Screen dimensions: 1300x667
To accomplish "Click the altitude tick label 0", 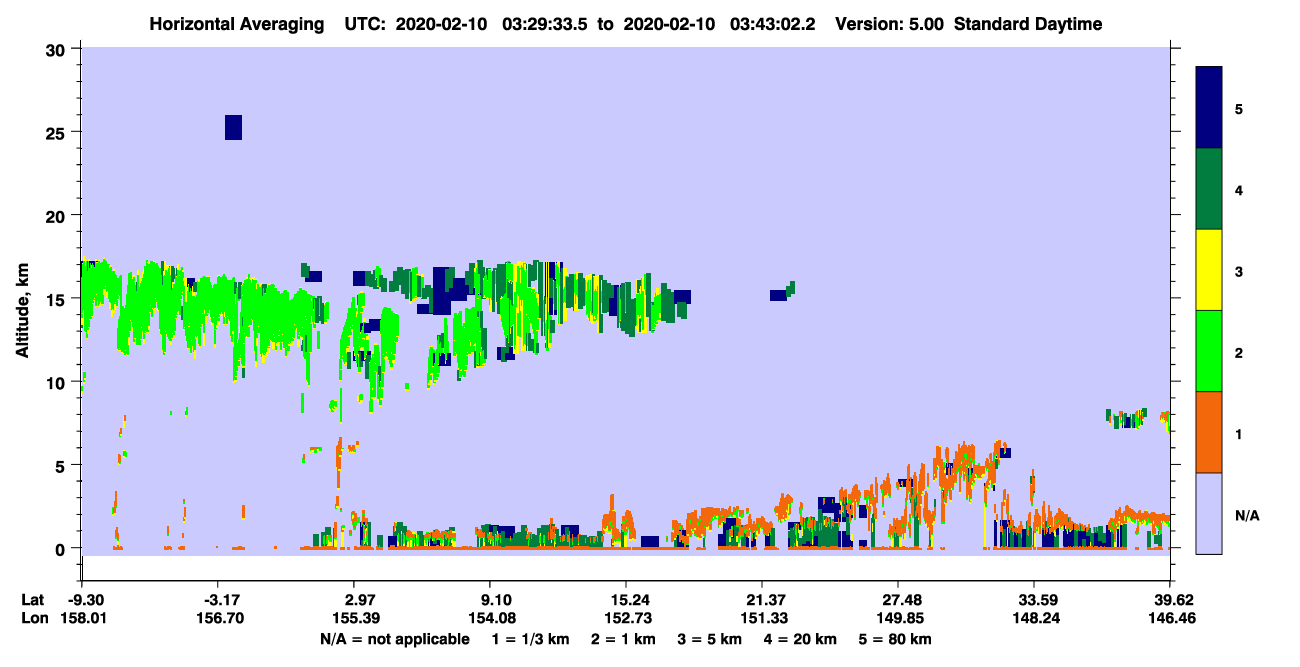I will [62, 549].
